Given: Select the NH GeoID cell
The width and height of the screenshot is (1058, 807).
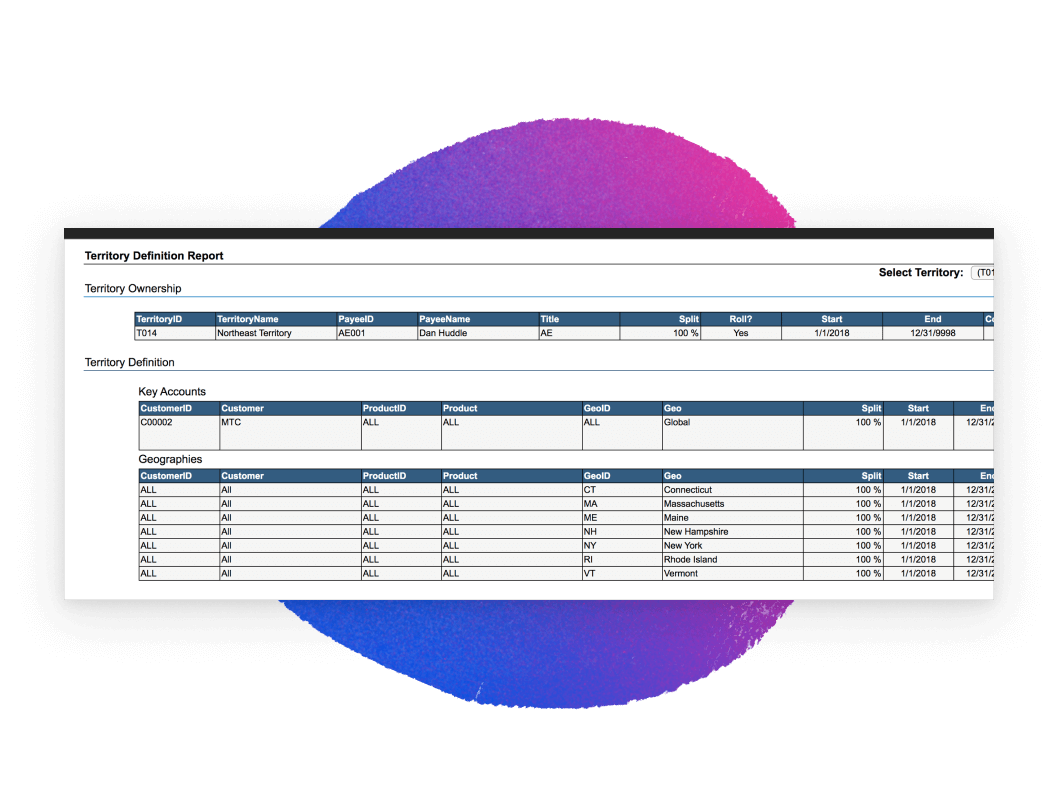Looking at the screenshot, I should point(622,532).
